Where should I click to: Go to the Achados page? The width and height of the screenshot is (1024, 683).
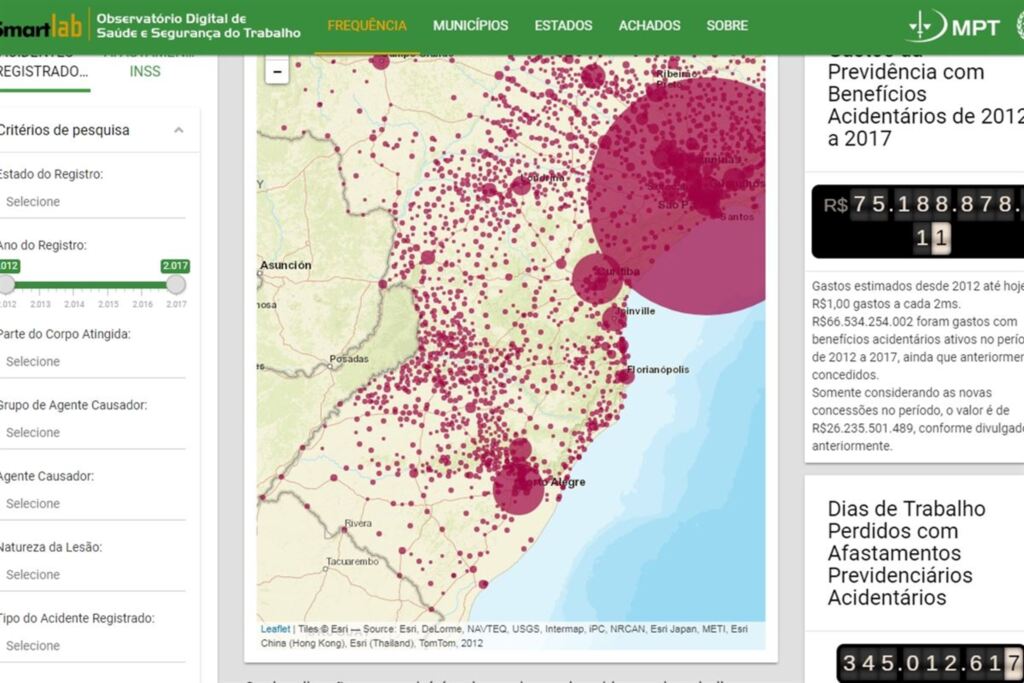tap(649, 26)
